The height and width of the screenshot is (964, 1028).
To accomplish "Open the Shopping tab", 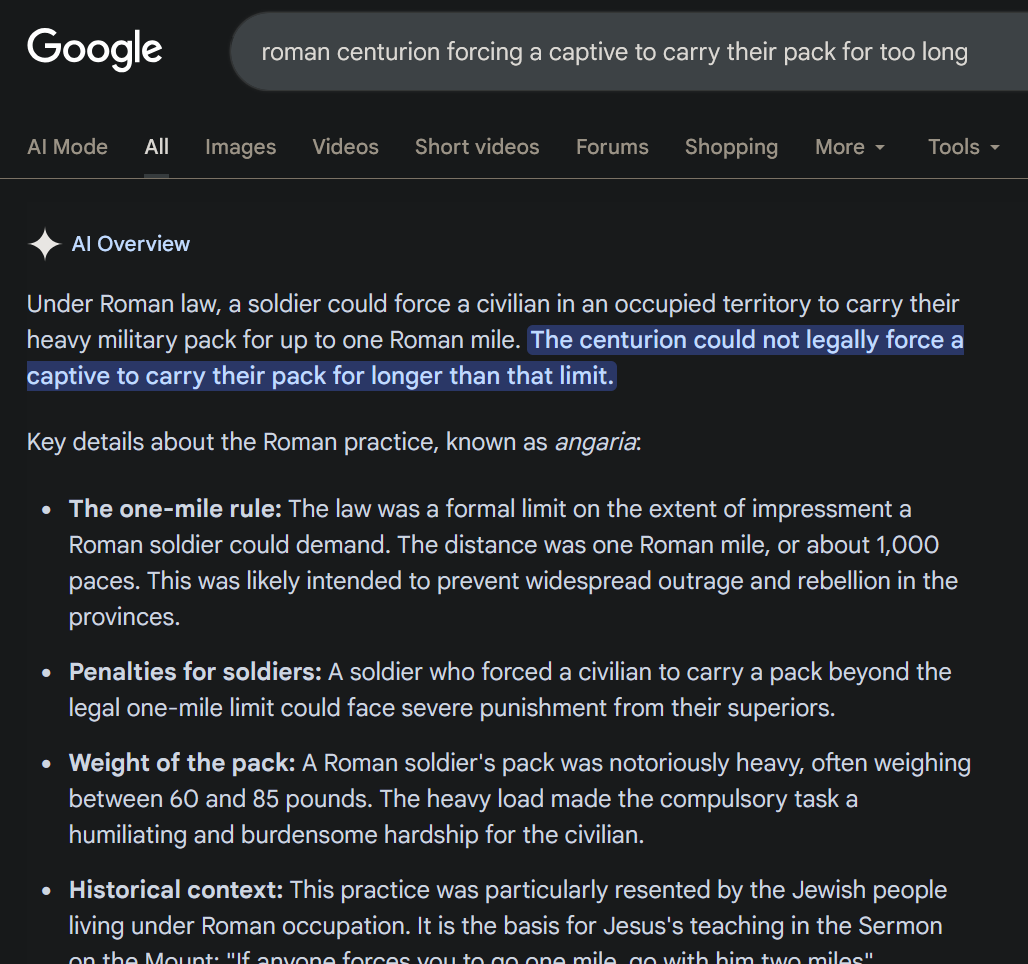I will point(731,147).
